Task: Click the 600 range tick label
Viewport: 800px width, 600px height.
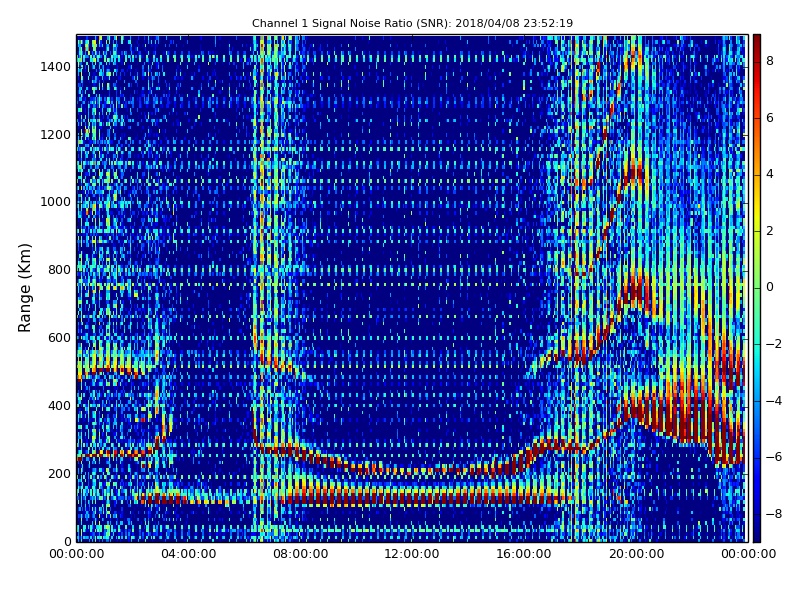Action: 59,338
